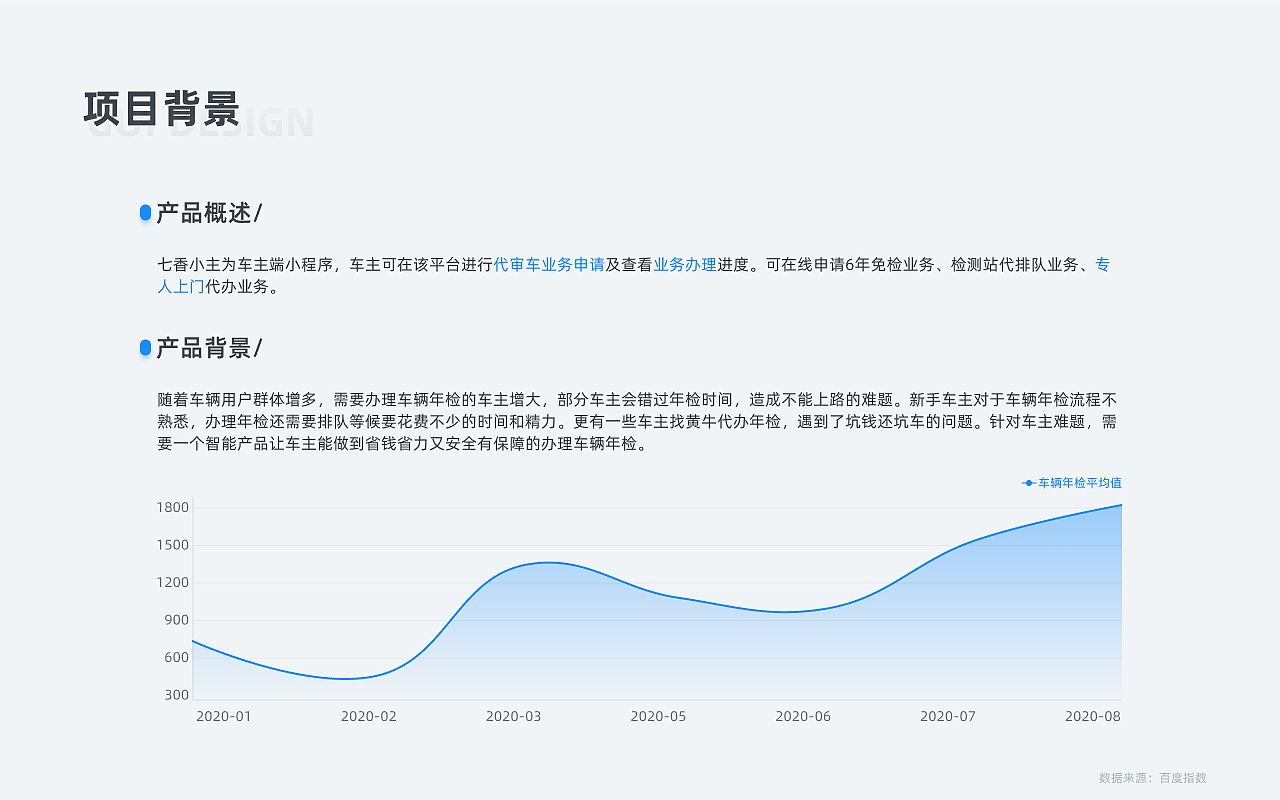Click the 数据来源：百度指数 footer text

click(1153, 778)
